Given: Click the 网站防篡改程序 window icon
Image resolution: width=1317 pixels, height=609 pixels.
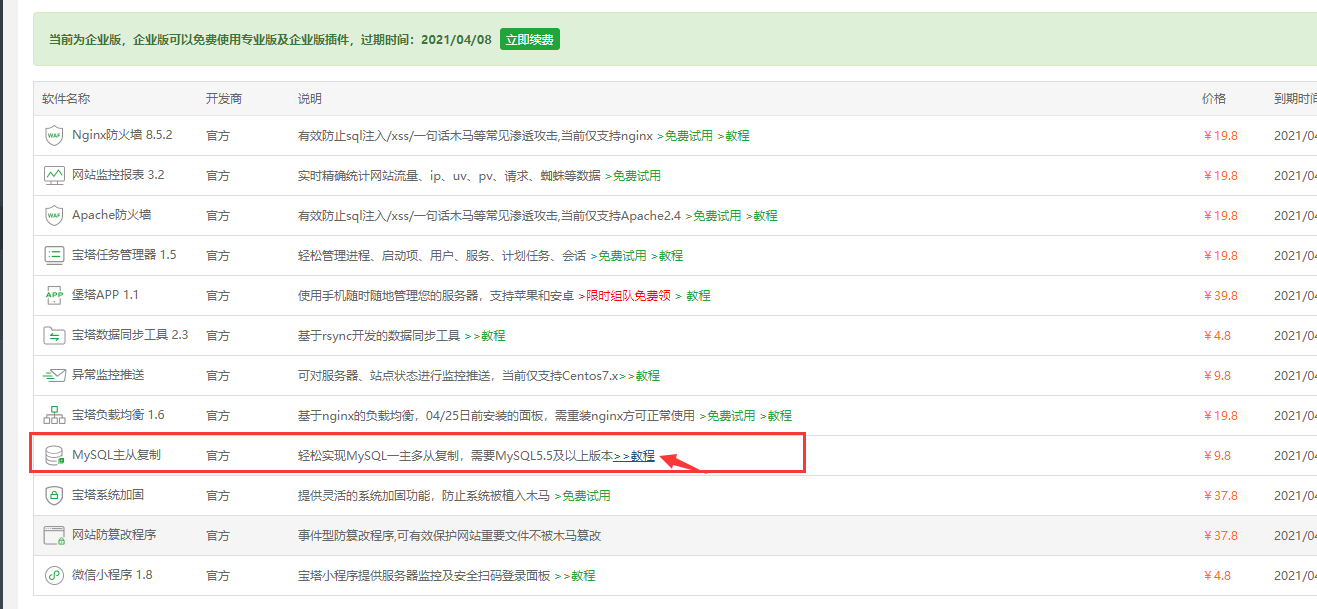Looking at the screenshot, I should point(54,535).
